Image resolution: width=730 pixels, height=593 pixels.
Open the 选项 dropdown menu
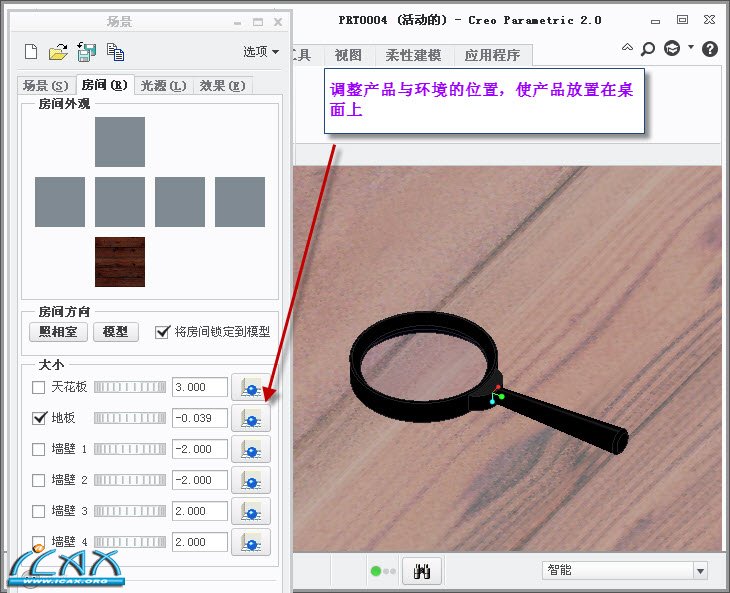tap(261, 51)
